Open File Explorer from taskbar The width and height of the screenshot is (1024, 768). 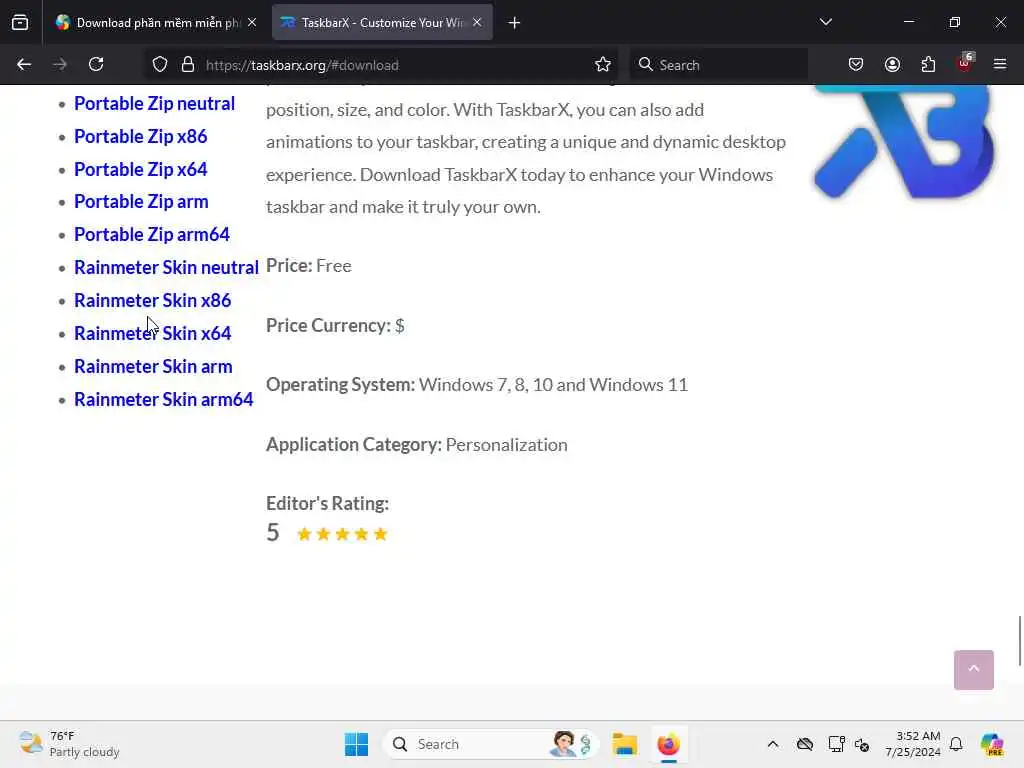pyautogui.click(x=624, y=744)
